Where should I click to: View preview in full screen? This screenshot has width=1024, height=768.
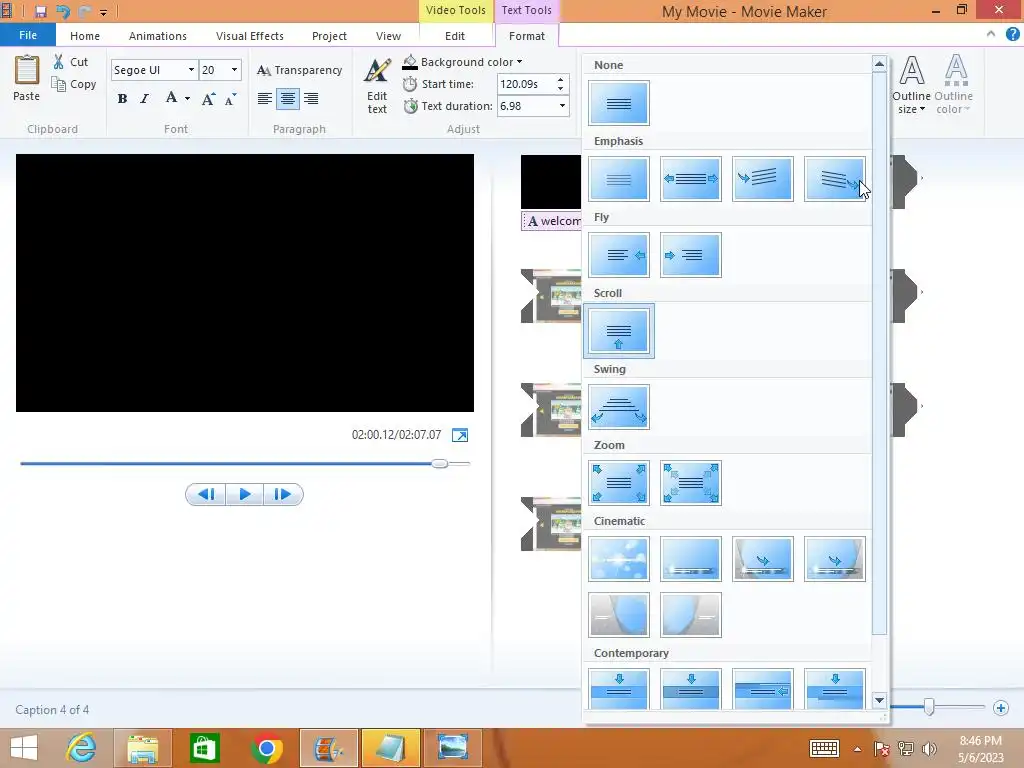[x=460, y=435]
